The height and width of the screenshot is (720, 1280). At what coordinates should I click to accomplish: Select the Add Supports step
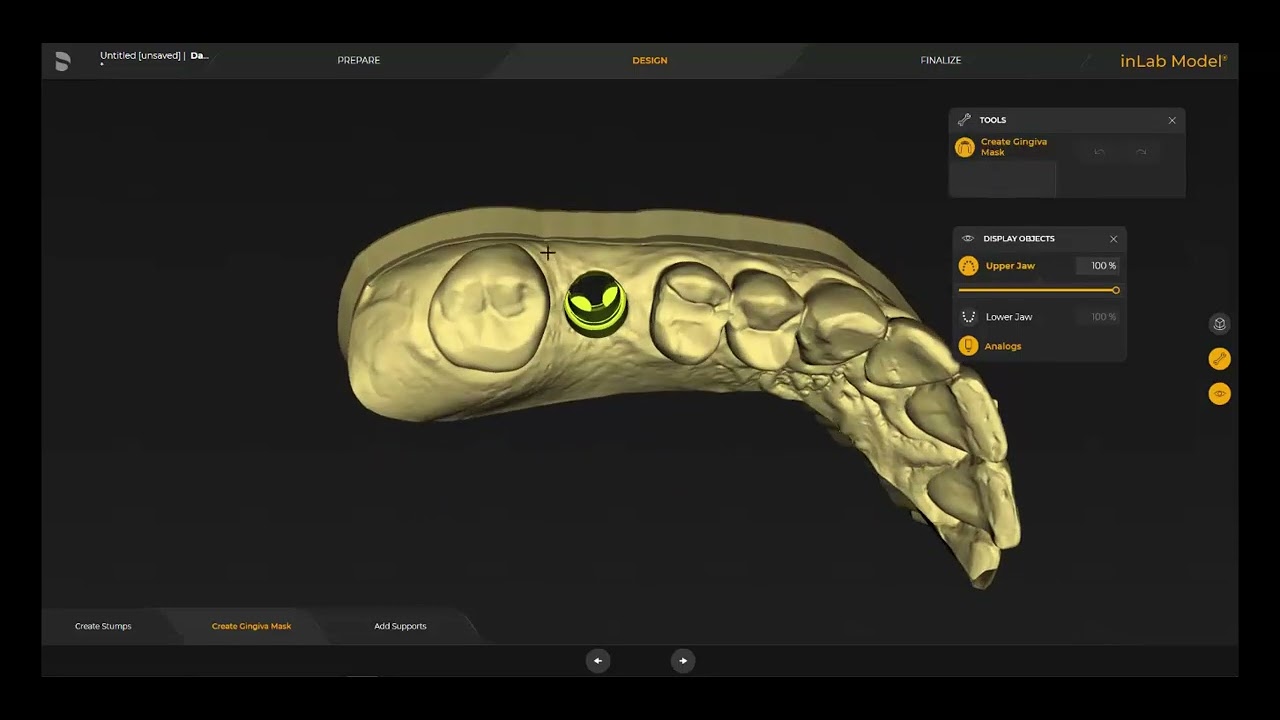point(400,626)
